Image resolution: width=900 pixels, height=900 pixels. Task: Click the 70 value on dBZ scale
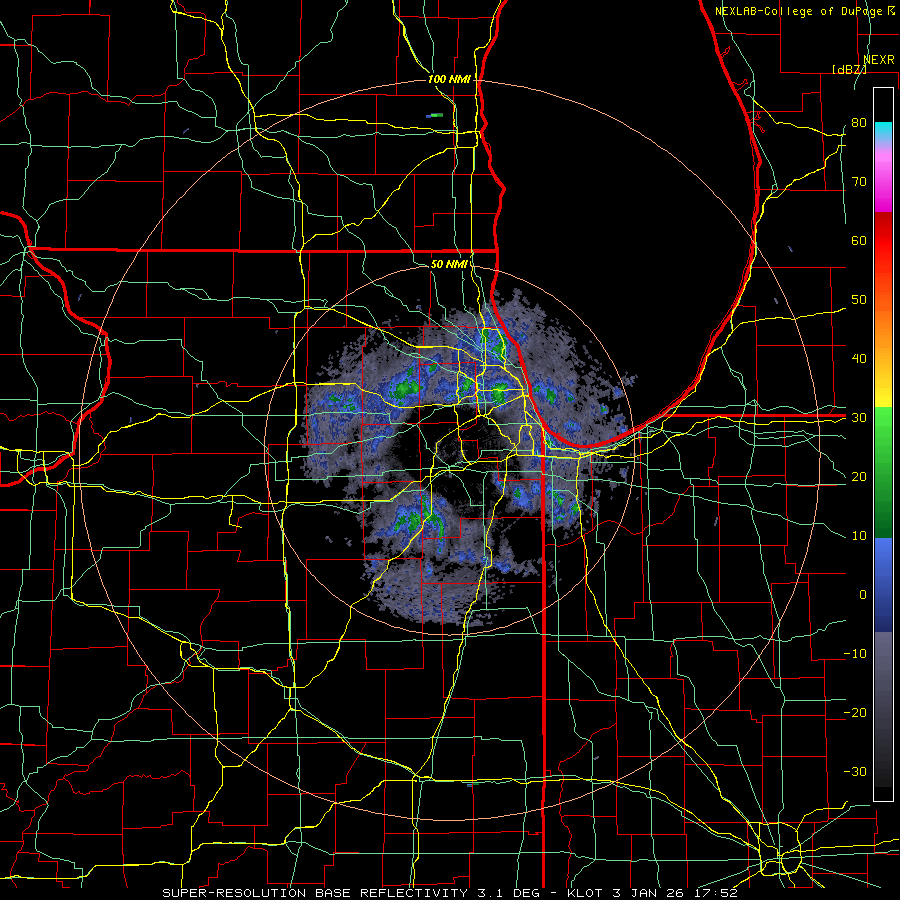(x=859, y=182)
